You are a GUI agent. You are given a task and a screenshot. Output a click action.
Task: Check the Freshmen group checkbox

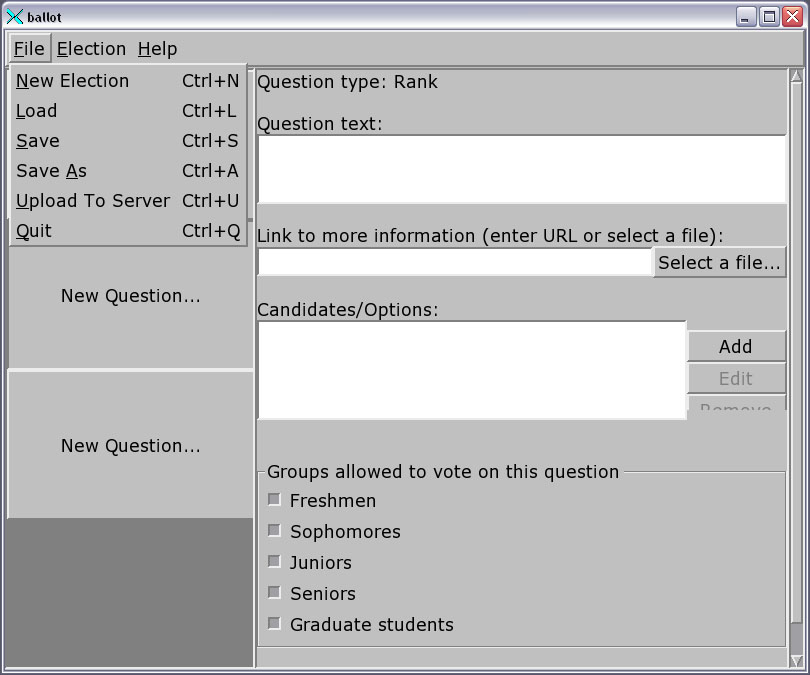click(x=275, y=500)
